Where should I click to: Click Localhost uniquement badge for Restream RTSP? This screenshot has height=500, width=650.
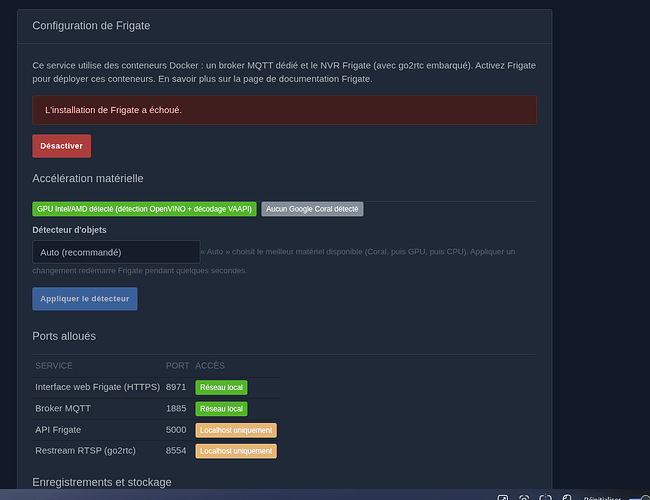click(x=236, y=451)
